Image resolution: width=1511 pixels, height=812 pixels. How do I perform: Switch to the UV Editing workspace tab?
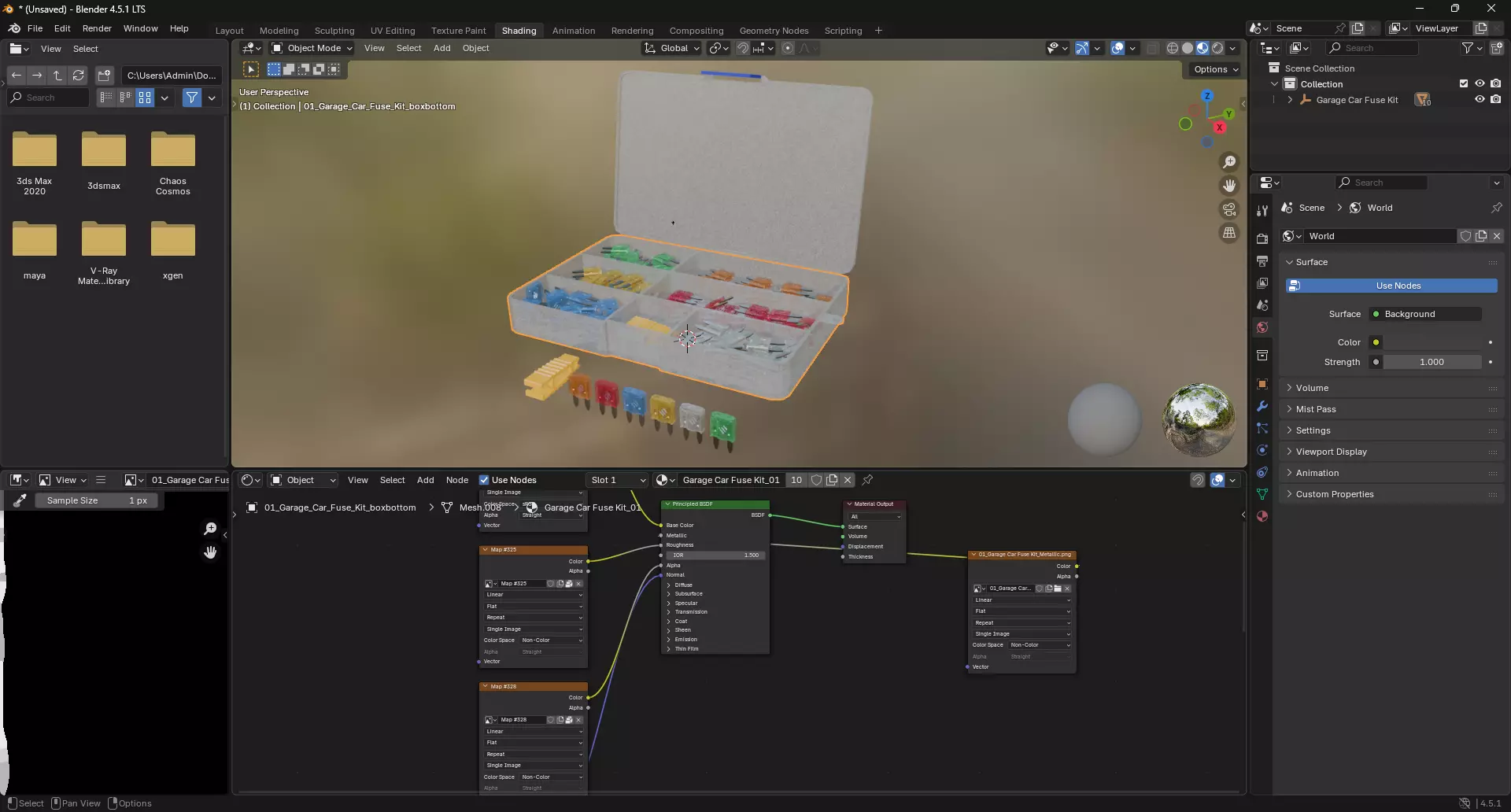pos(393,31)
